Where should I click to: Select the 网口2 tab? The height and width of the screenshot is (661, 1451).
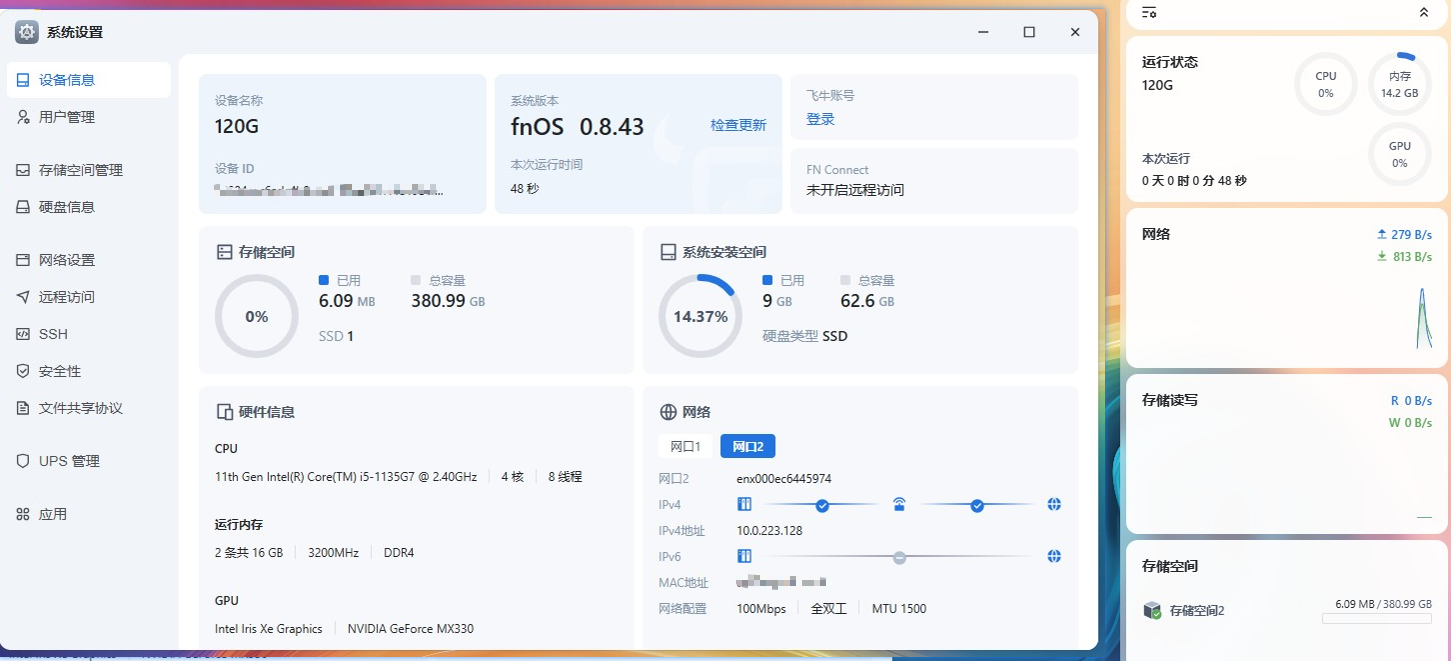point(747,446)
